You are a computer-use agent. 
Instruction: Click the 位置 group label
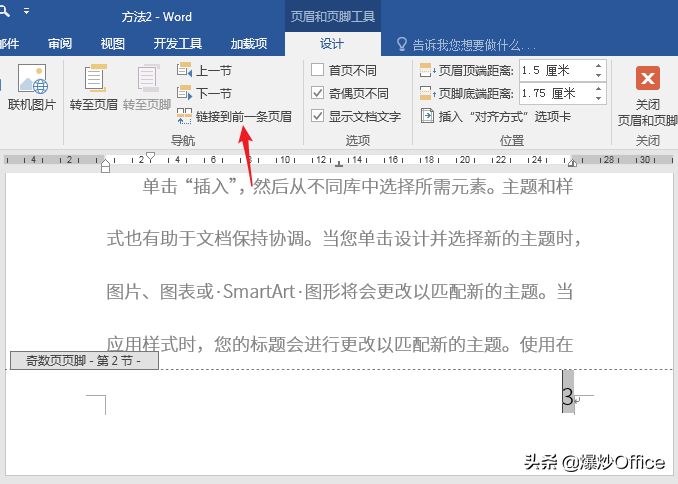(512, 140)
